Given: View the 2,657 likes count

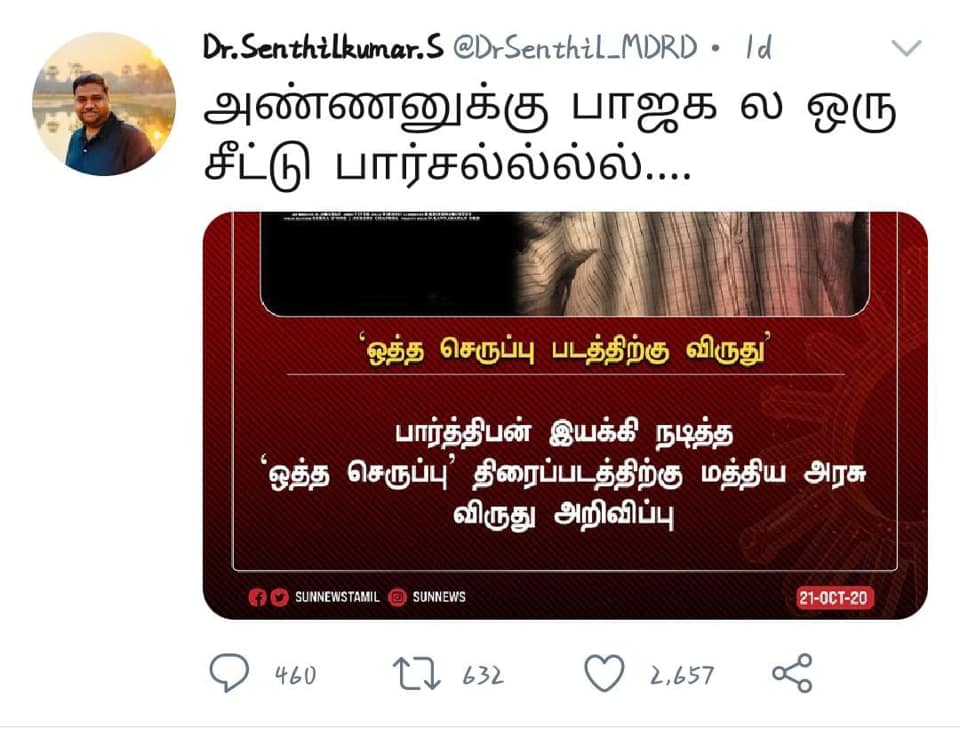Looking at the screenshot, I should tap(682, 675).
